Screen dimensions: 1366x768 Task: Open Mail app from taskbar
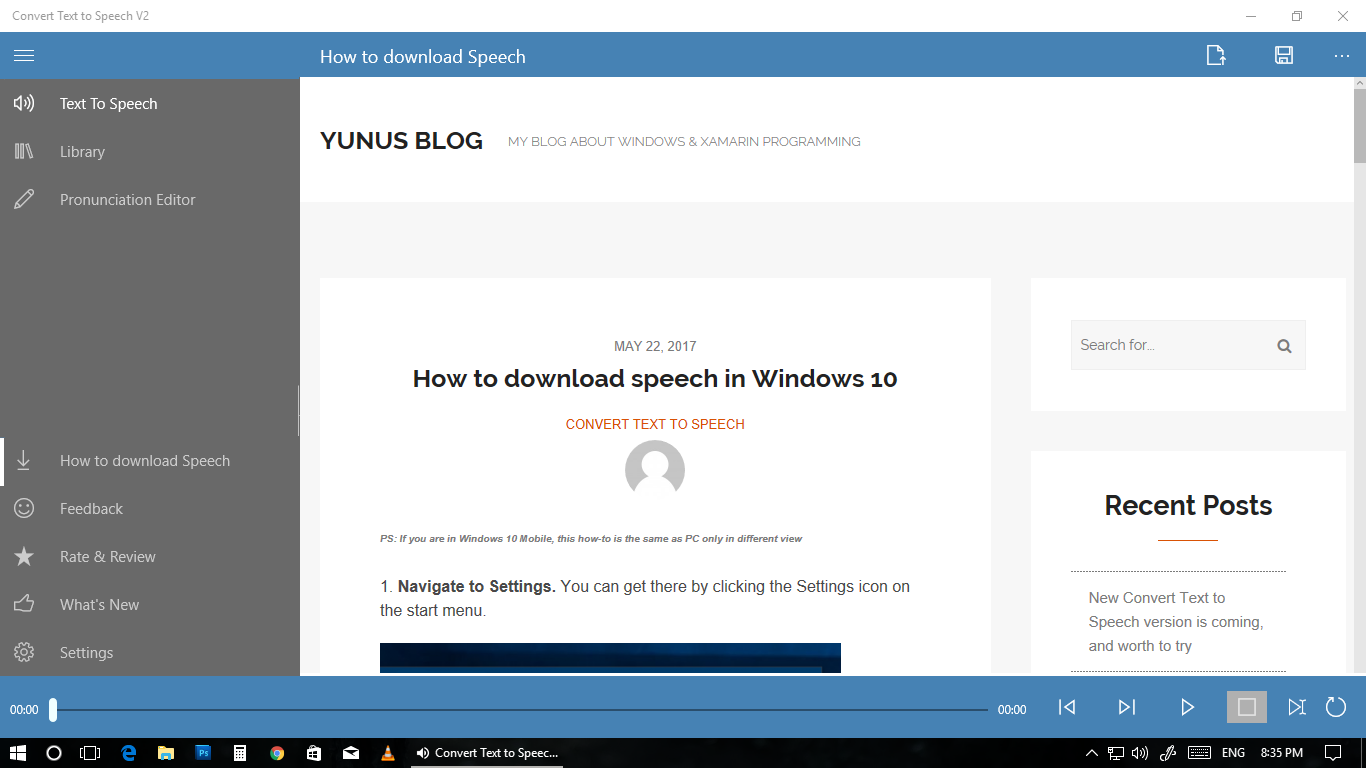(x=351, y=753)
